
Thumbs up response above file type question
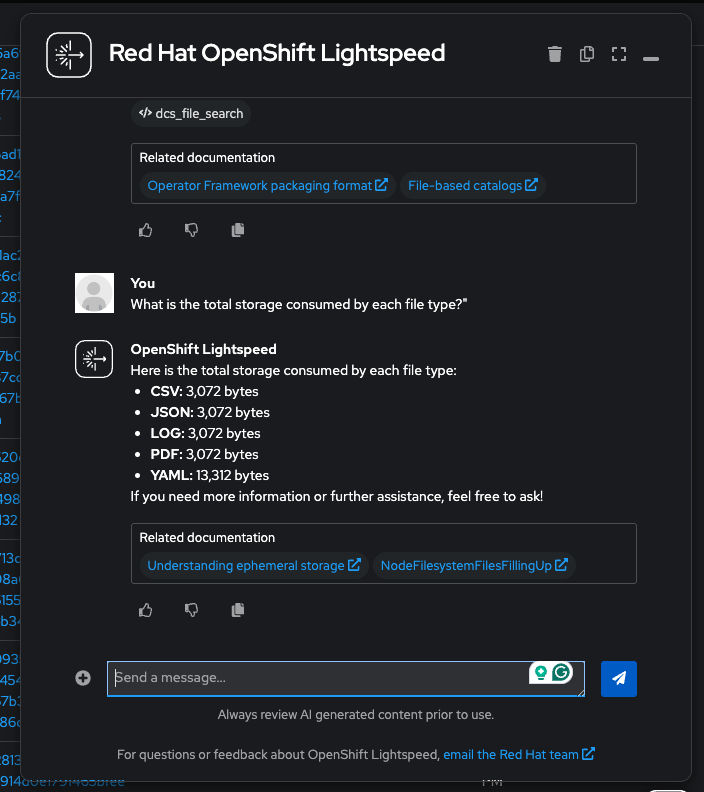point(145,230)
